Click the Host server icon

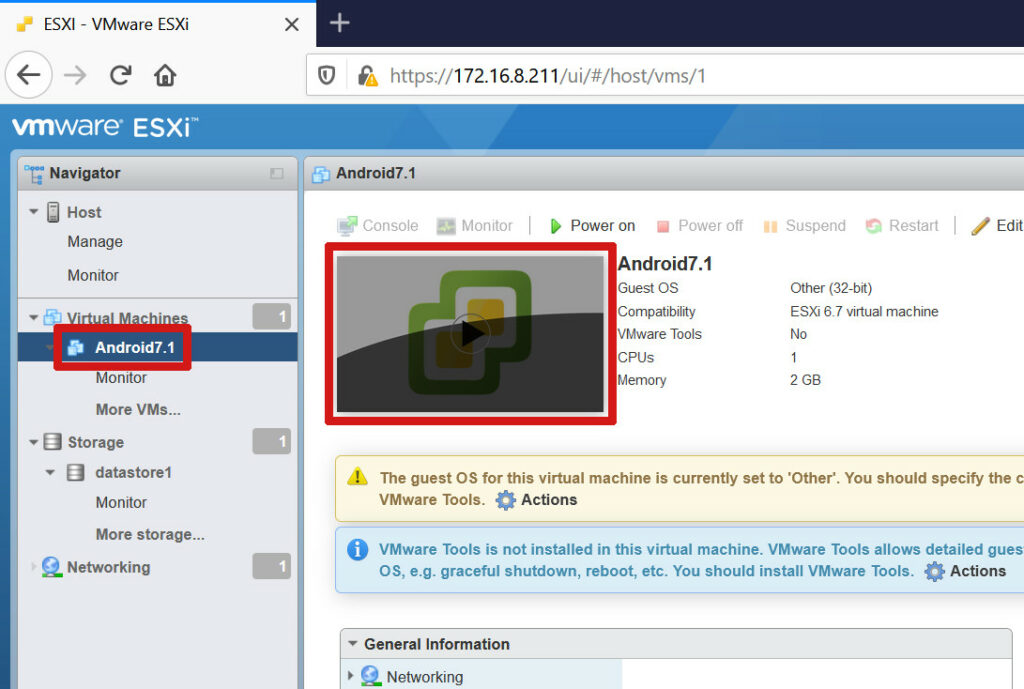click(53, 212)
